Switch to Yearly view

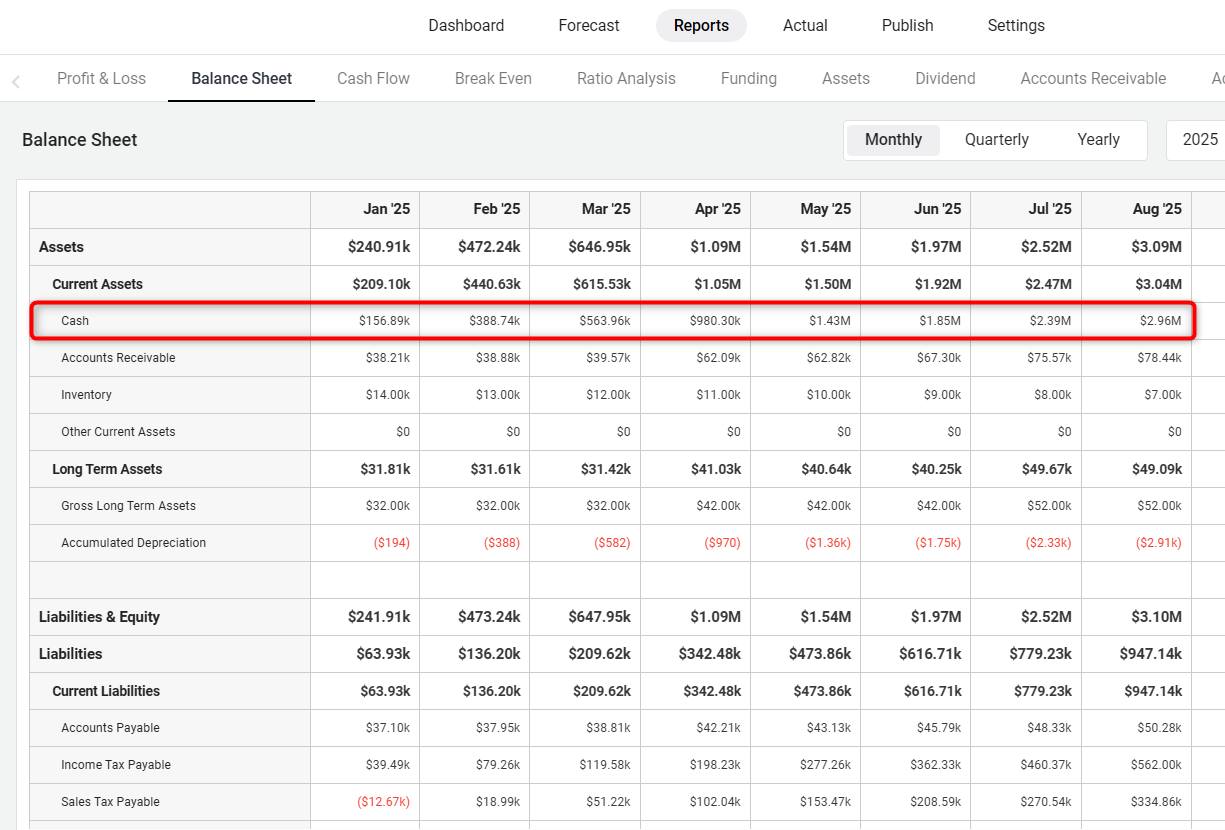[1098, 140]
